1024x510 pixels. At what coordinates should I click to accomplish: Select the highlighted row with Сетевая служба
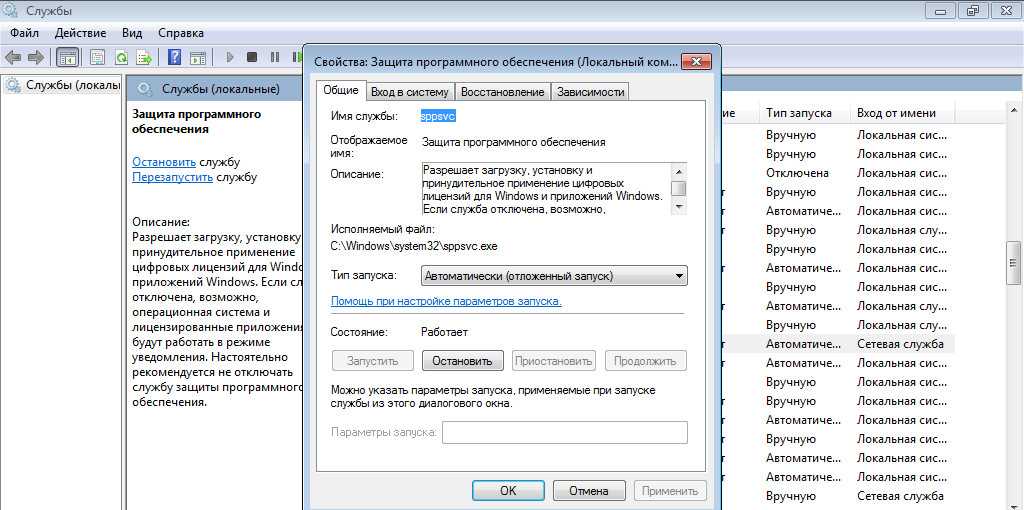point(837,343)
